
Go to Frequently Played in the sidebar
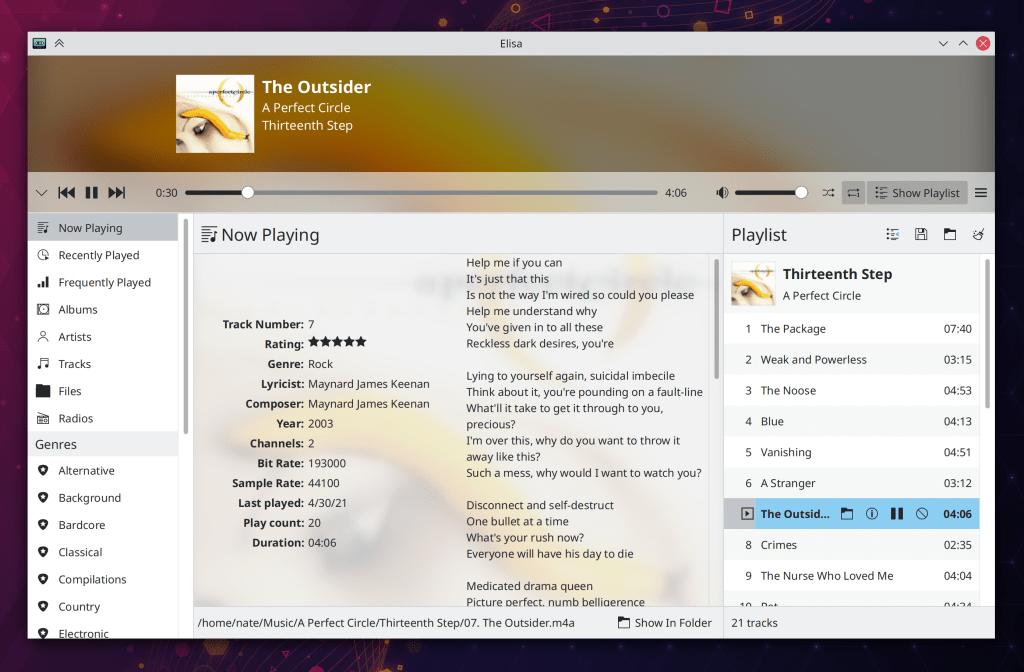pyautogui.click(x=104, y=283)
